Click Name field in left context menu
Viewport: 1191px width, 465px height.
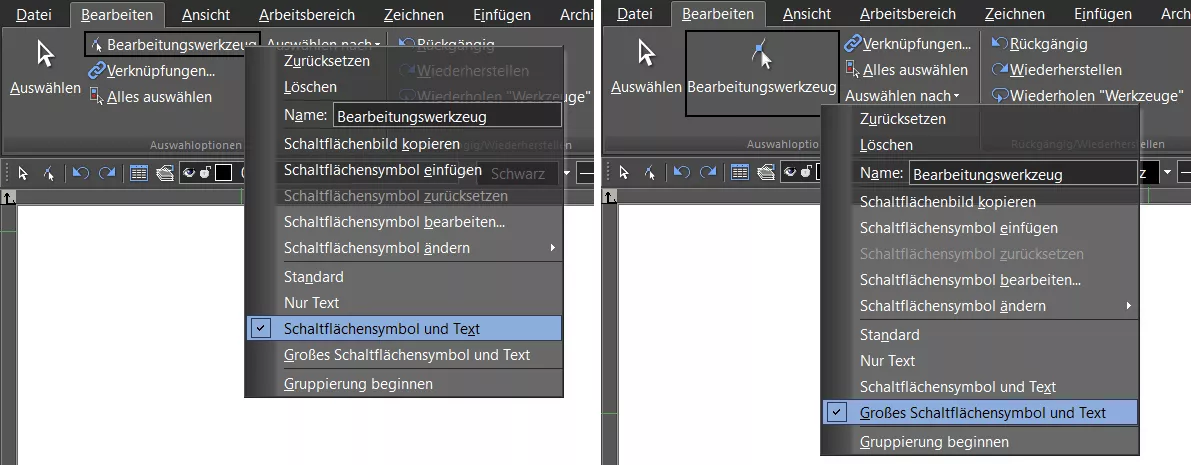[447, 115]
